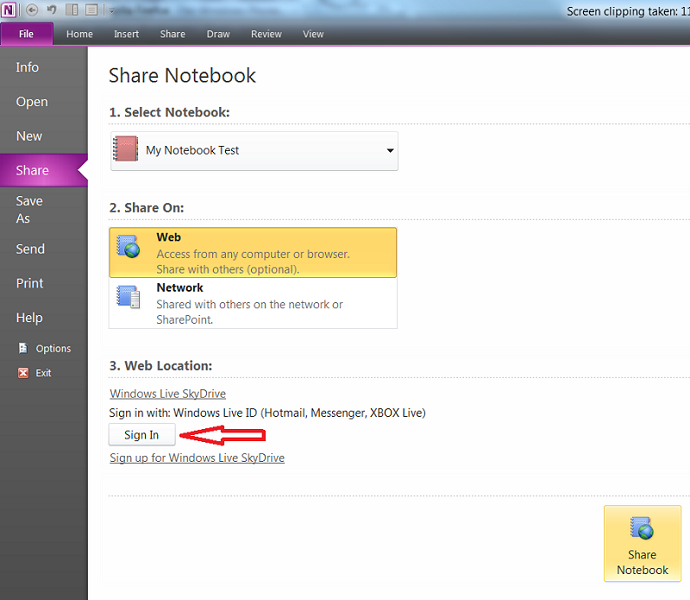Screen dimensions: 690x600
Task: Select Save As in the backstage sidebar
Action: tap(44, 210)
